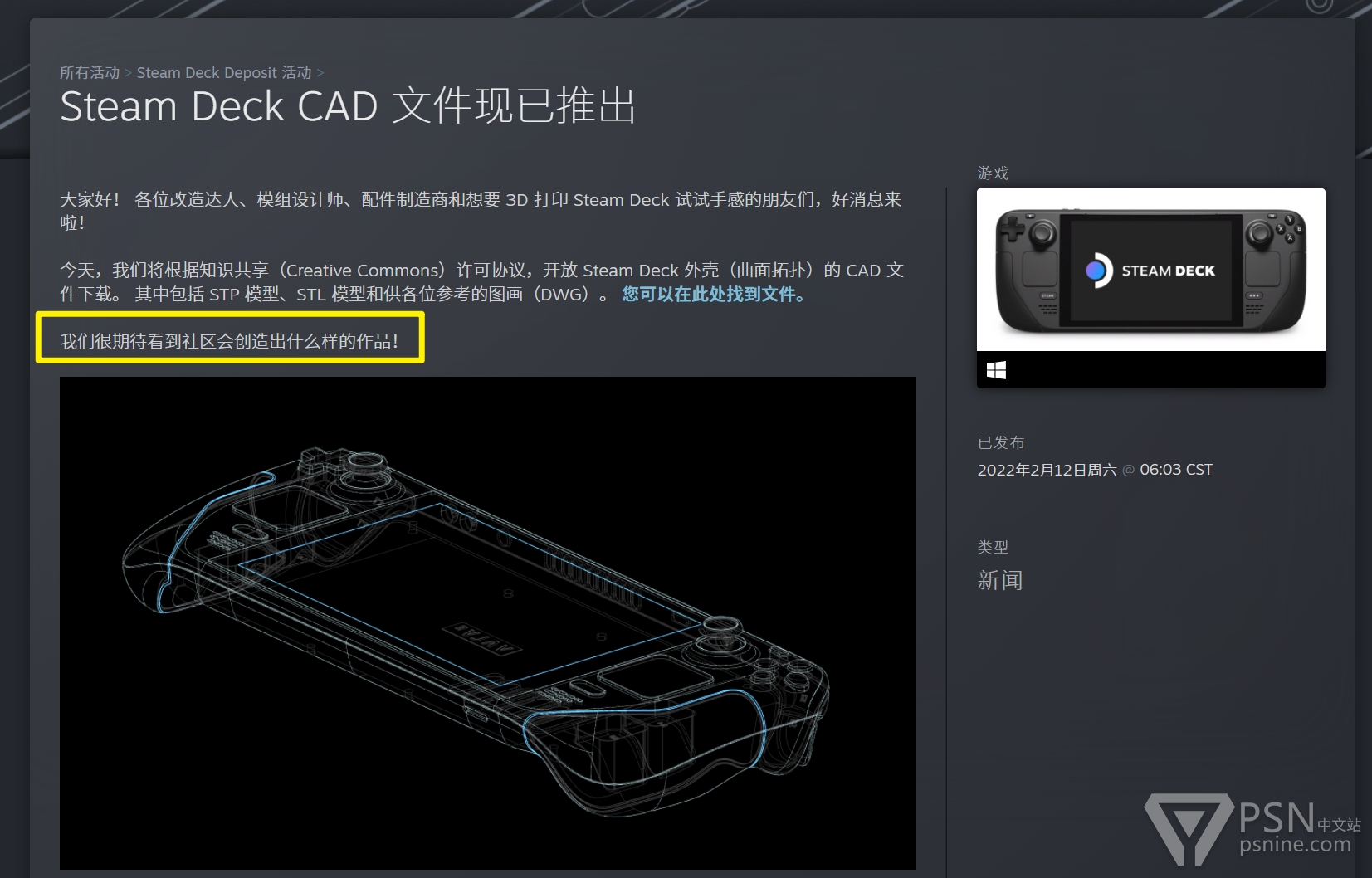The height and width of the screenshot is (878, 1372).
Task: Click the 游戏 section heading
Action: [x=993, y=173]
